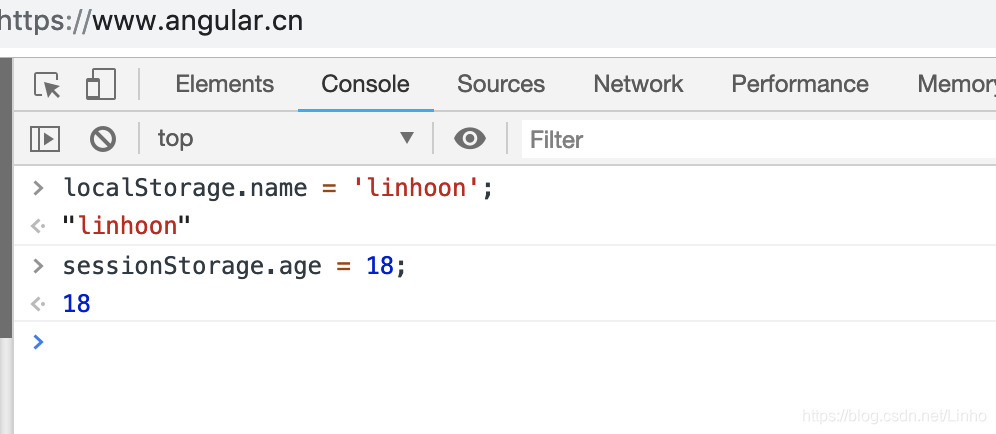
Task: Switch to the Elements tab
Action: pyautogui.click(x=224, y=84)
